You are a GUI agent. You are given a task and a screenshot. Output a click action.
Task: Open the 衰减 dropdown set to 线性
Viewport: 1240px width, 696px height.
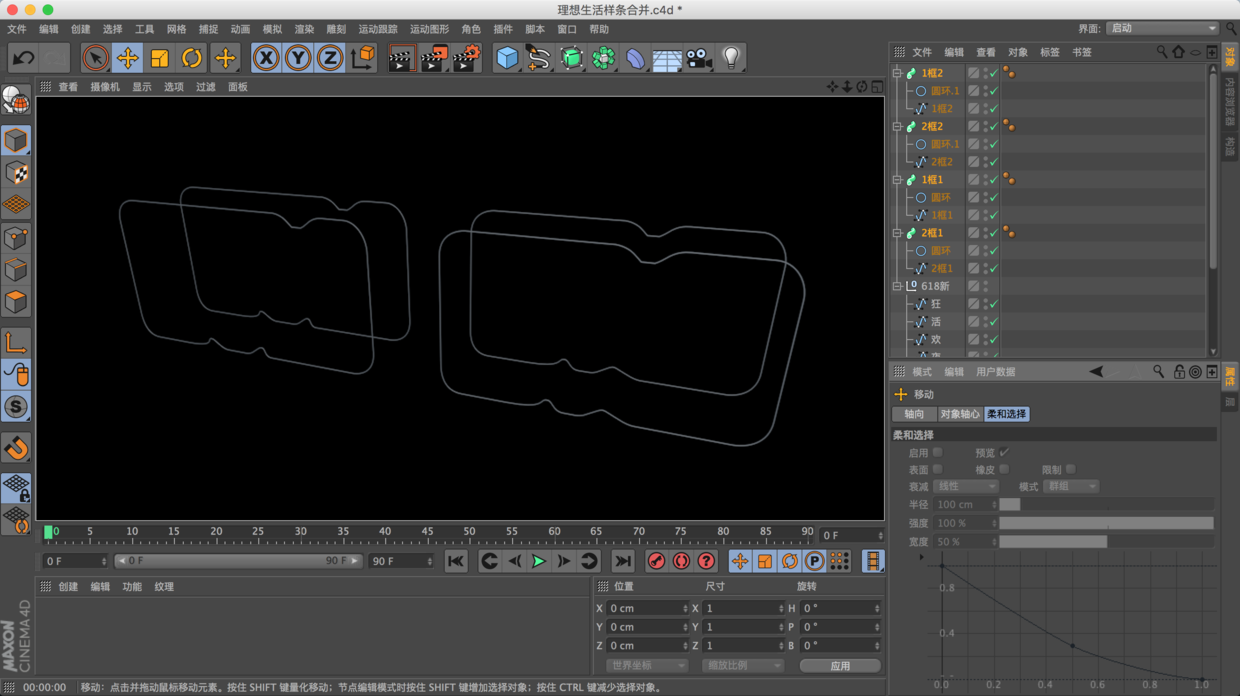tap(965, 486)
